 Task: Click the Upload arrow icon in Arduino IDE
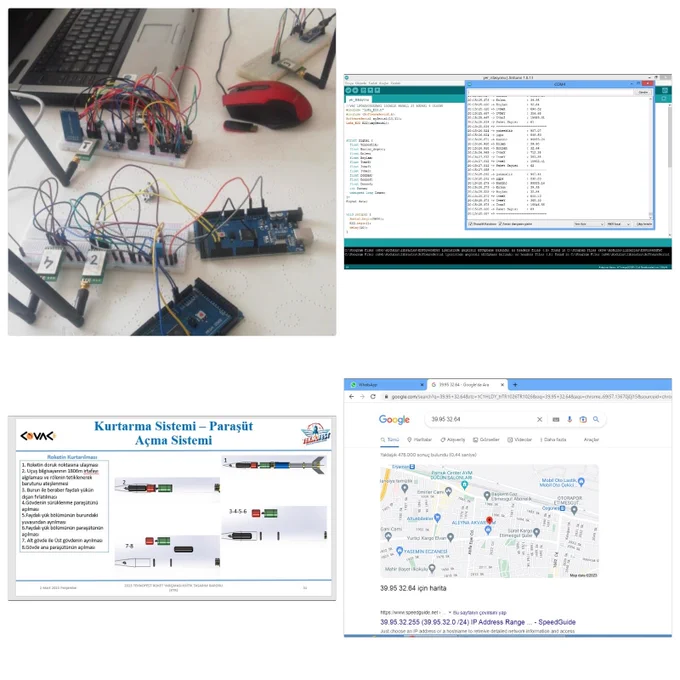click(355, 90)
